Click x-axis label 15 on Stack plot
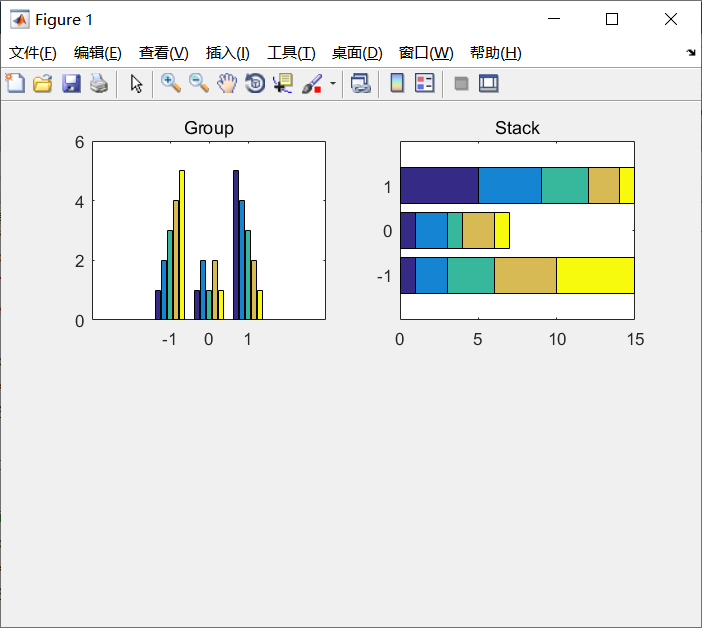This screenshot has width=702, height=628. pos(635,339)
